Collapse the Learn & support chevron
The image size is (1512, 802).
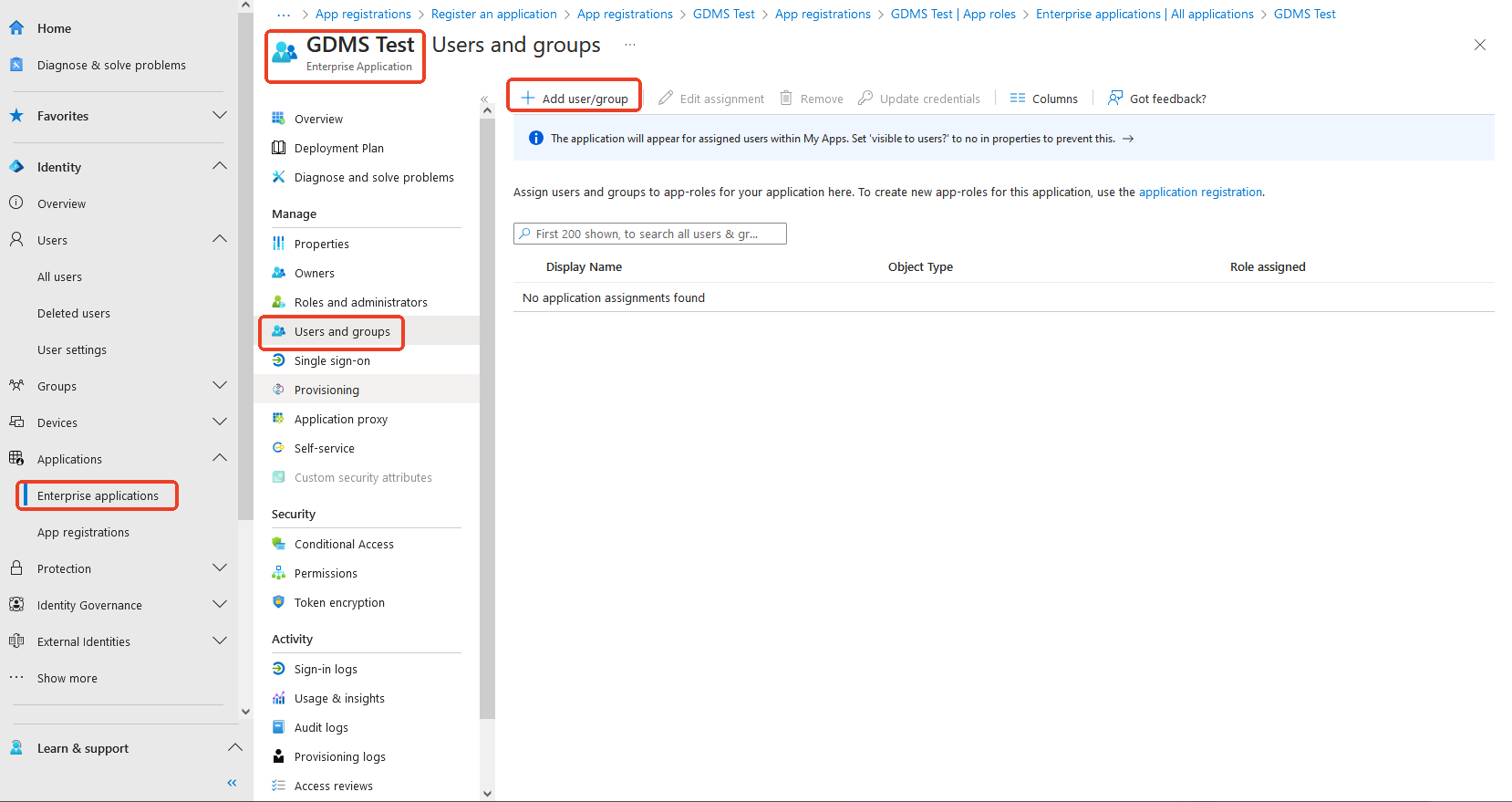[235, 747]
